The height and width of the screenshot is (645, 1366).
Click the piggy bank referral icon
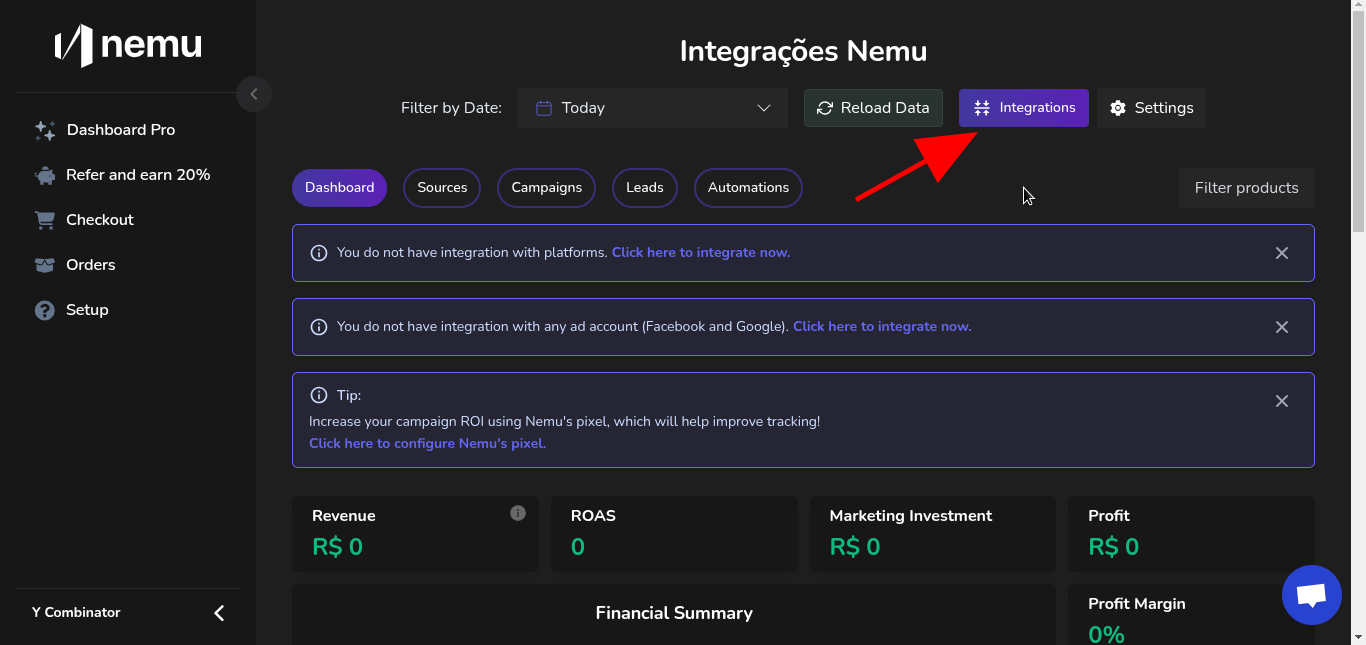[x=44, y=175]
